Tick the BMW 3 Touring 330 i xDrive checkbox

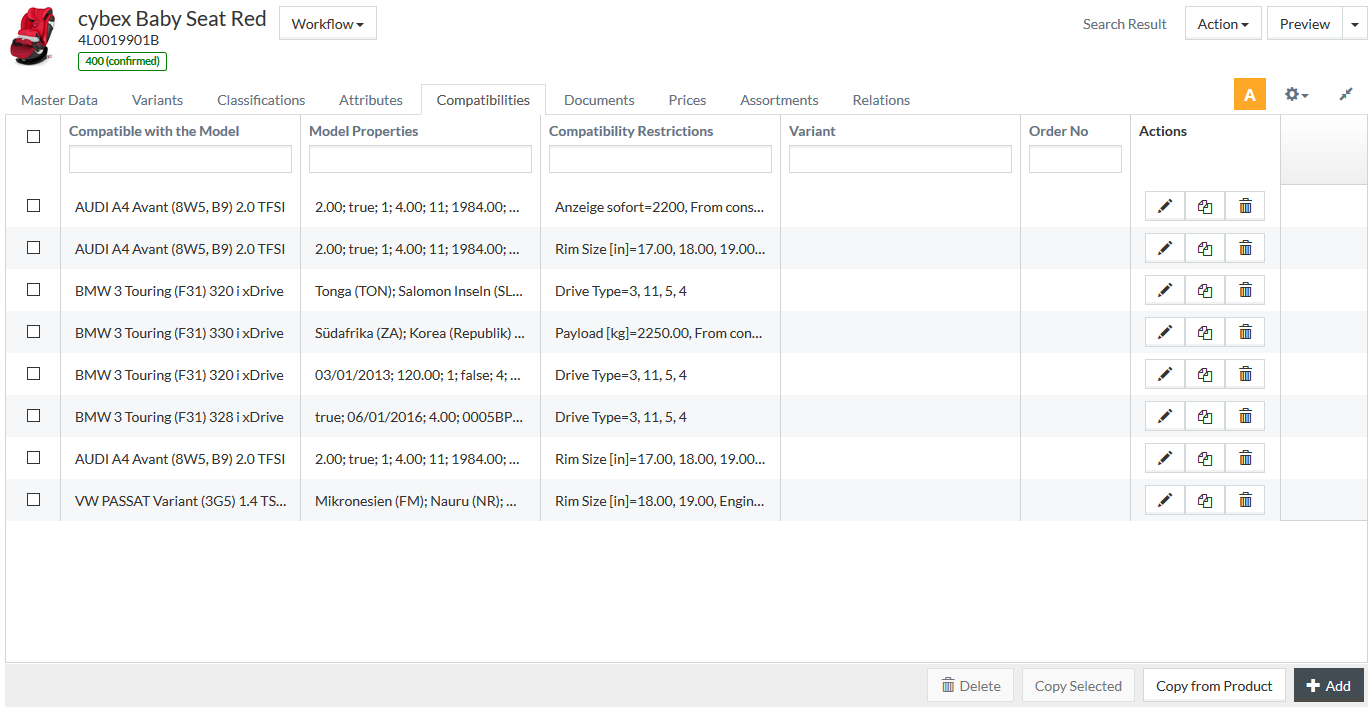click(x=33, y=332)
